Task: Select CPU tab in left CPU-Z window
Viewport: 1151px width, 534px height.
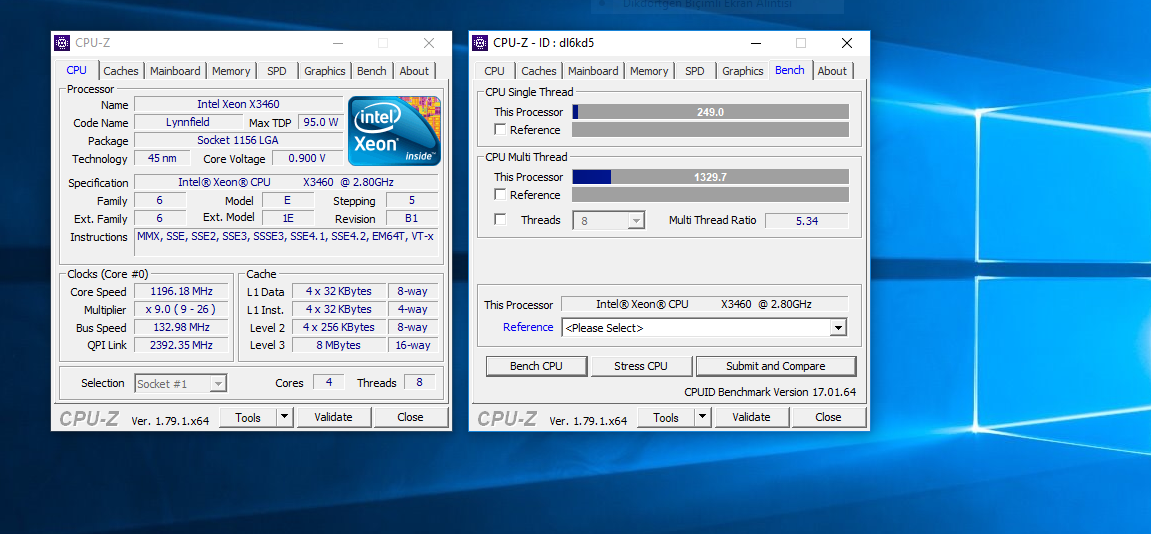Action: click(76, 70)
